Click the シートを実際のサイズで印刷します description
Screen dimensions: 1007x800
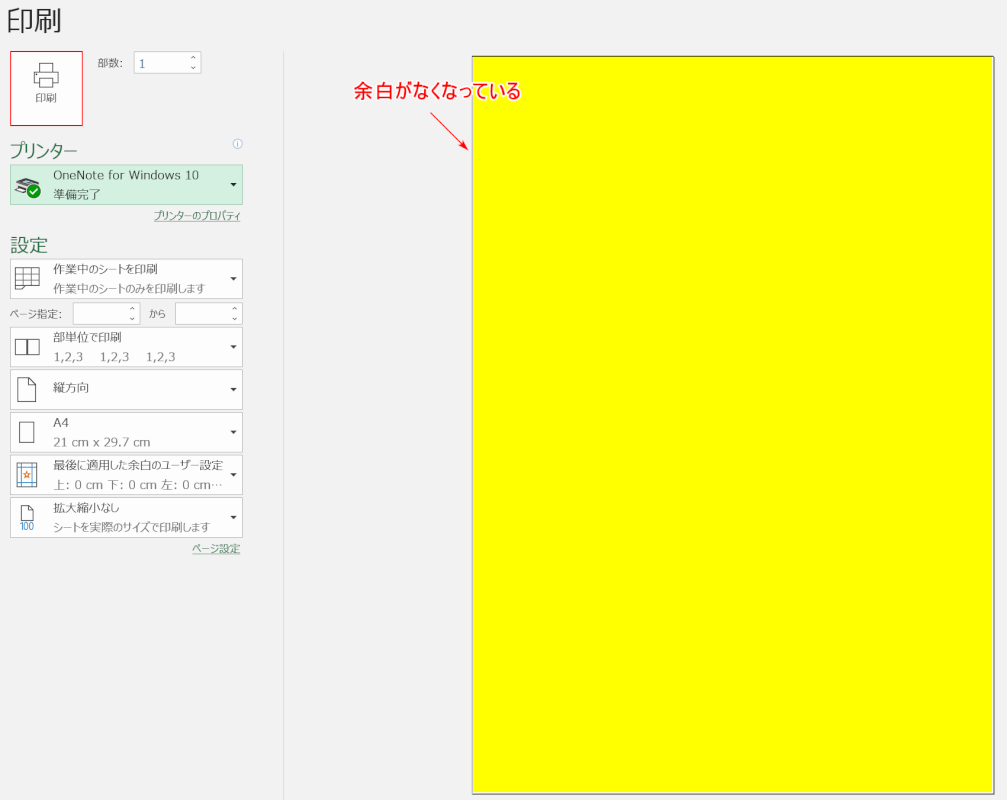click(x=132, y=527)
